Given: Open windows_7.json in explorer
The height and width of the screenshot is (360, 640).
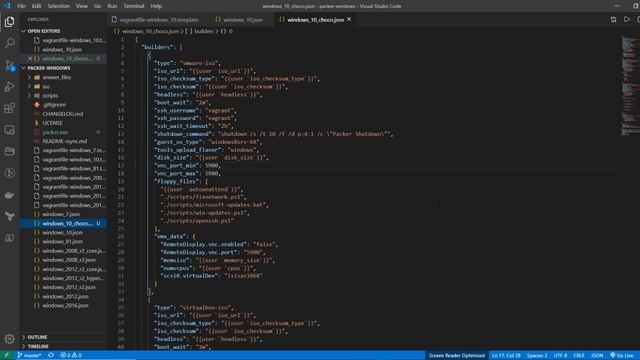Looking at the screenshot, I should (64, 214).
